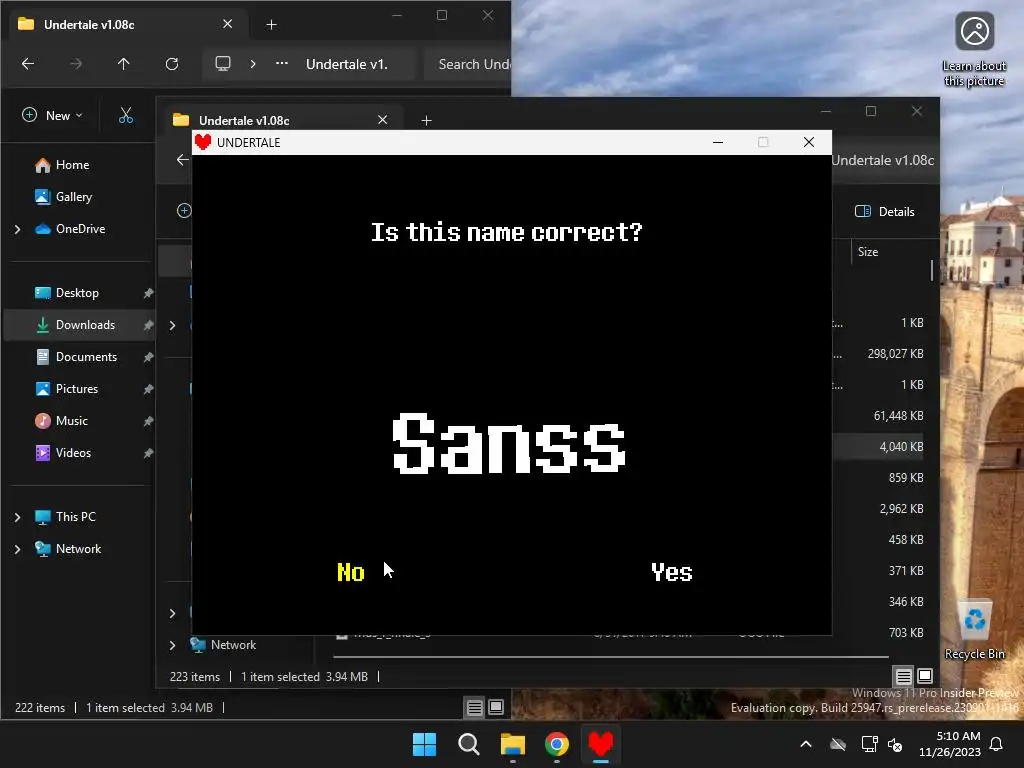Go back in the rear Explorer window

28,64
